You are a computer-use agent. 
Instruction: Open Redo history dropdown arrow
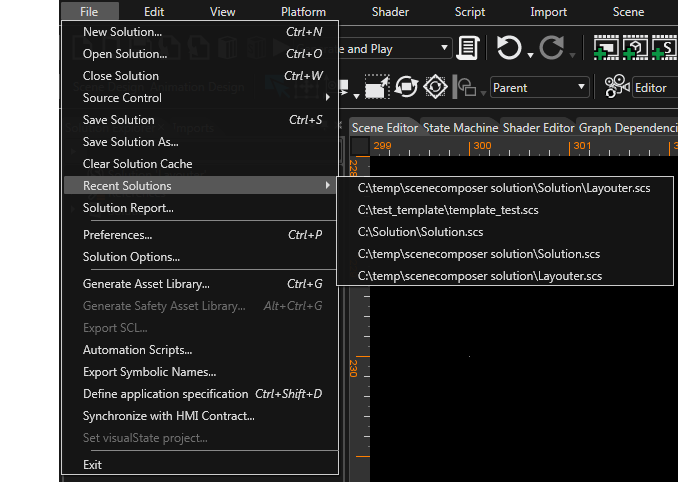coord(572,55)
